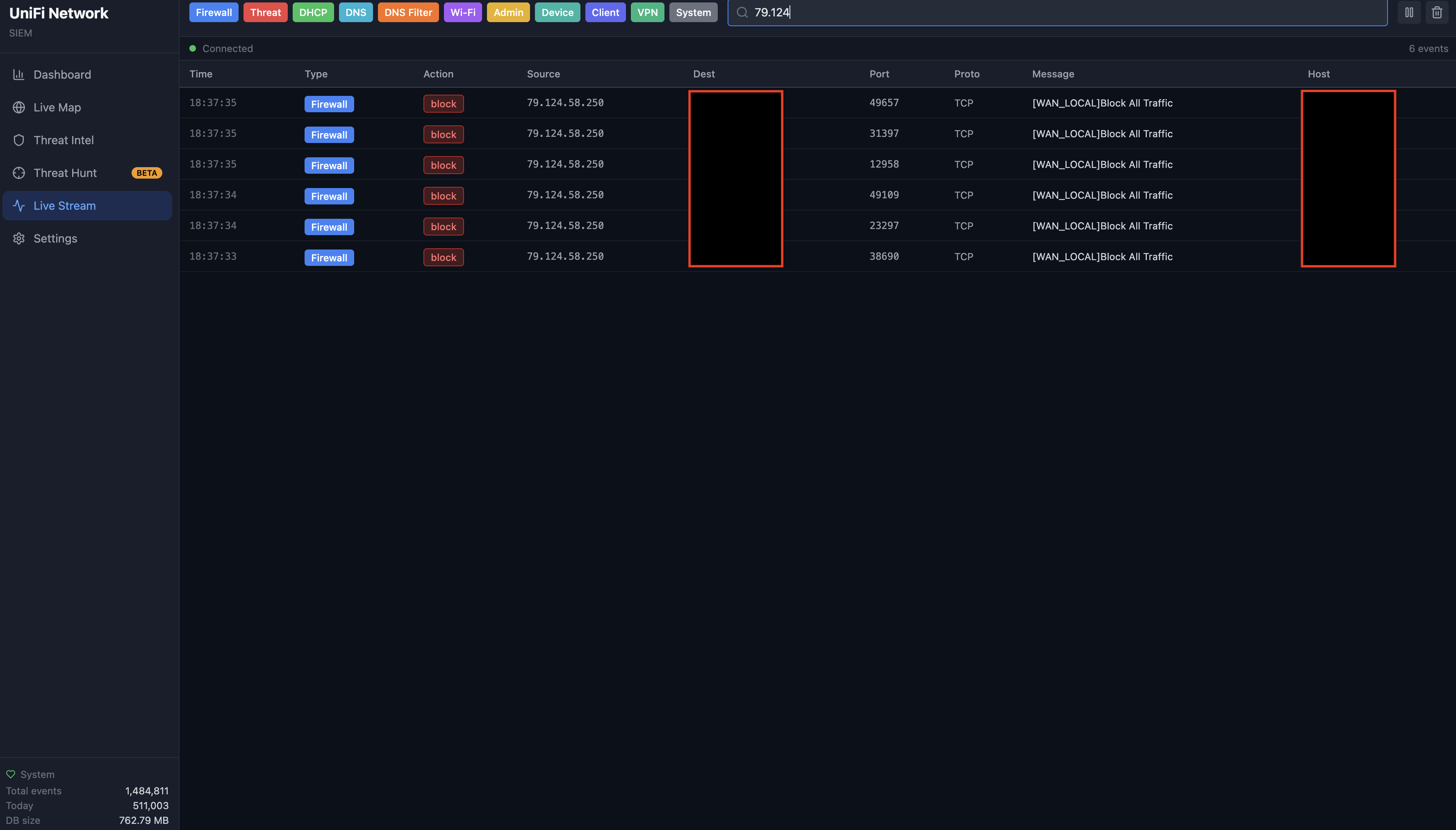Viewport: 1456px width, 830px height.
Task: Click source IP on port 49657 row
Action: tap(564, 102)
